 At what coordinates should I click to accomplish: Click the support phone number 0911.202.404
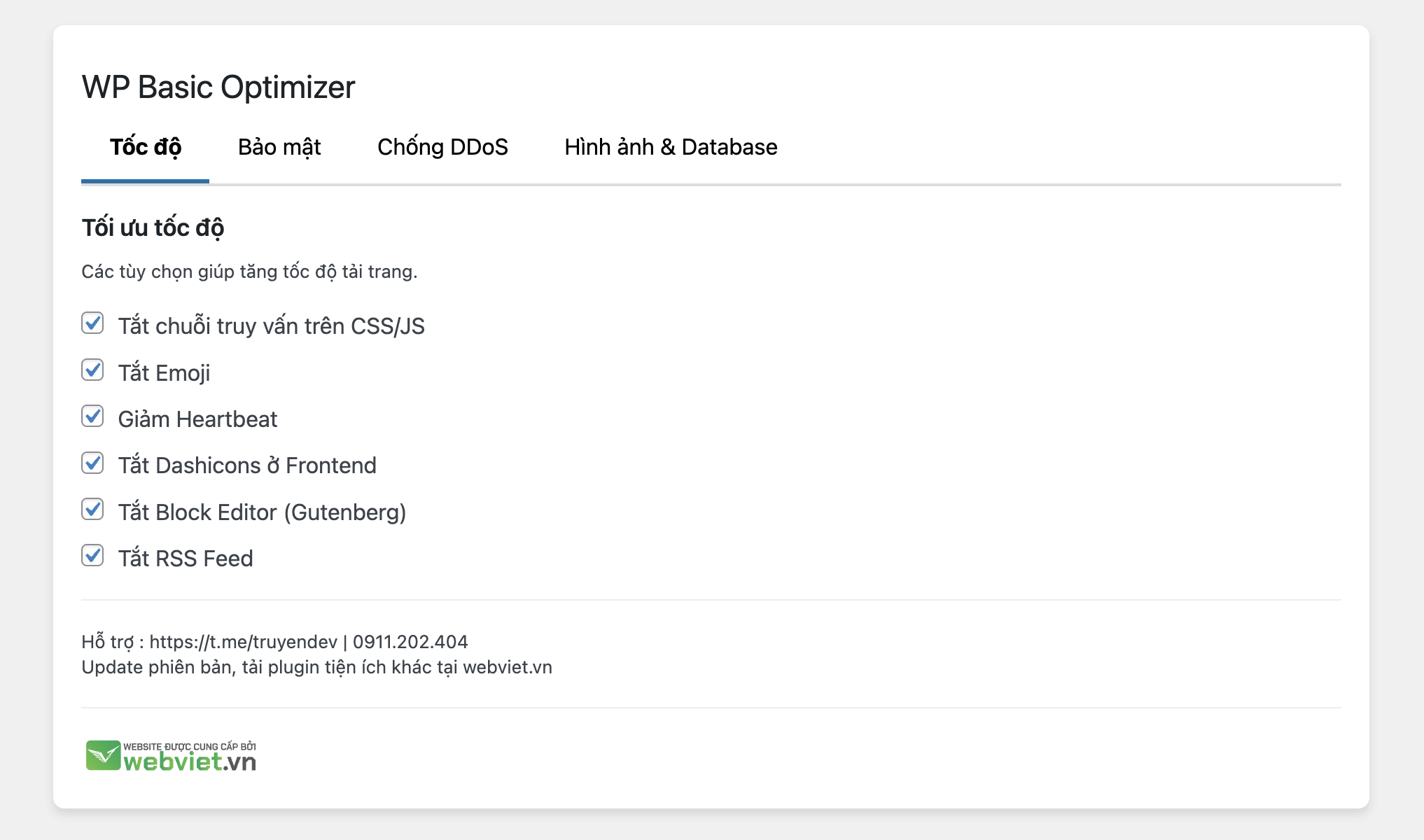(x=410, y=642)
